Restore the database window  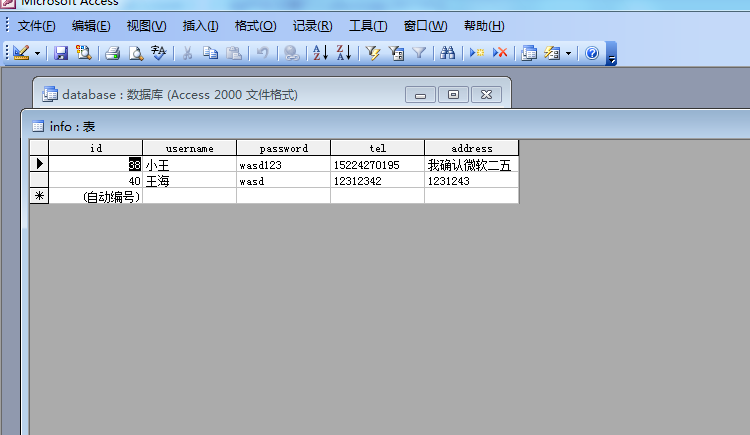point(453,95)
